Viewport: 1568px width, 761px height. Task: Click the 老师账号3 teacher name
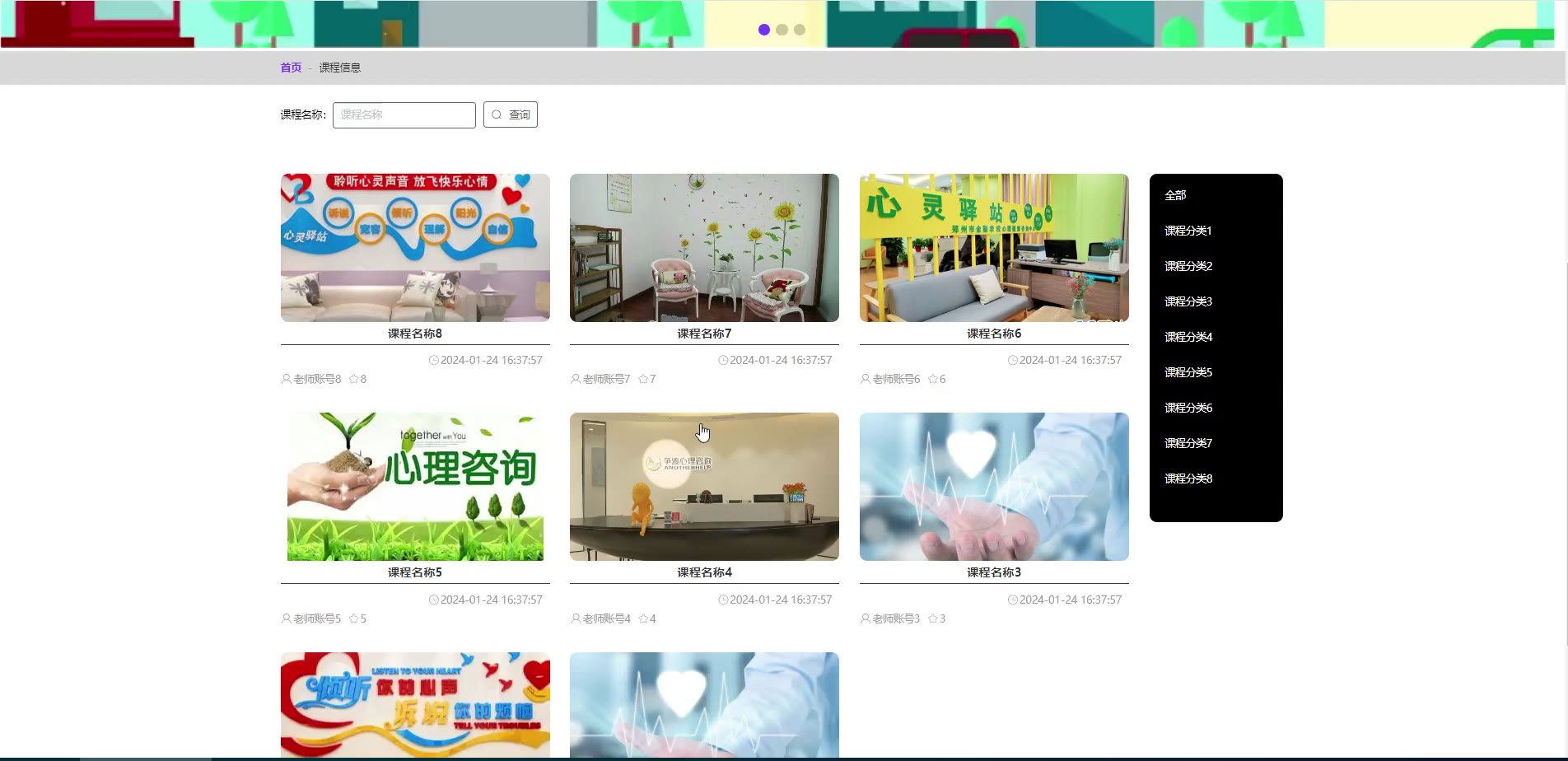896,619
